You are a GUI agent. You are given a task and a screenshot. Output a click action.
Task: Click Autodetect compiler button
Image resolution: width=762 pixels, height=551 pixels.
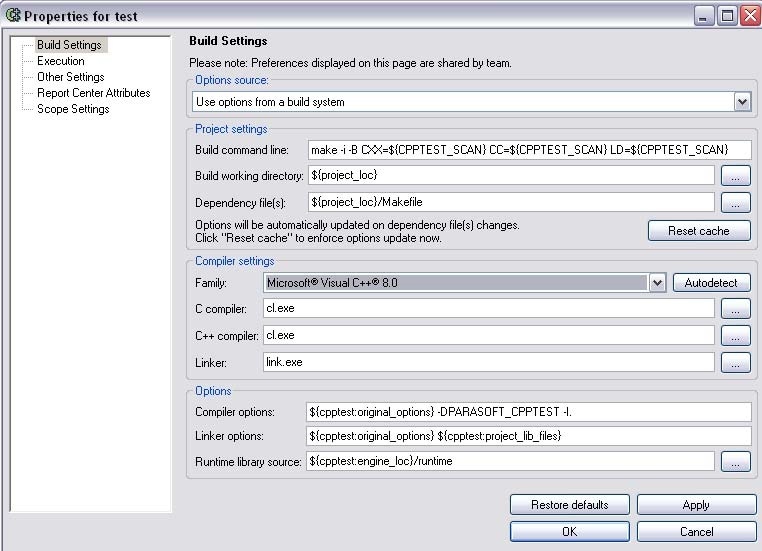pos(711,283)
